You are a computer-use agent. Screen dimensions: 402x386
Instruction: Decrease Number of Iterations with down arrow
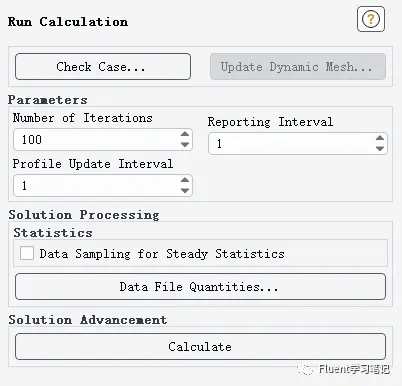tap(185, 145)
